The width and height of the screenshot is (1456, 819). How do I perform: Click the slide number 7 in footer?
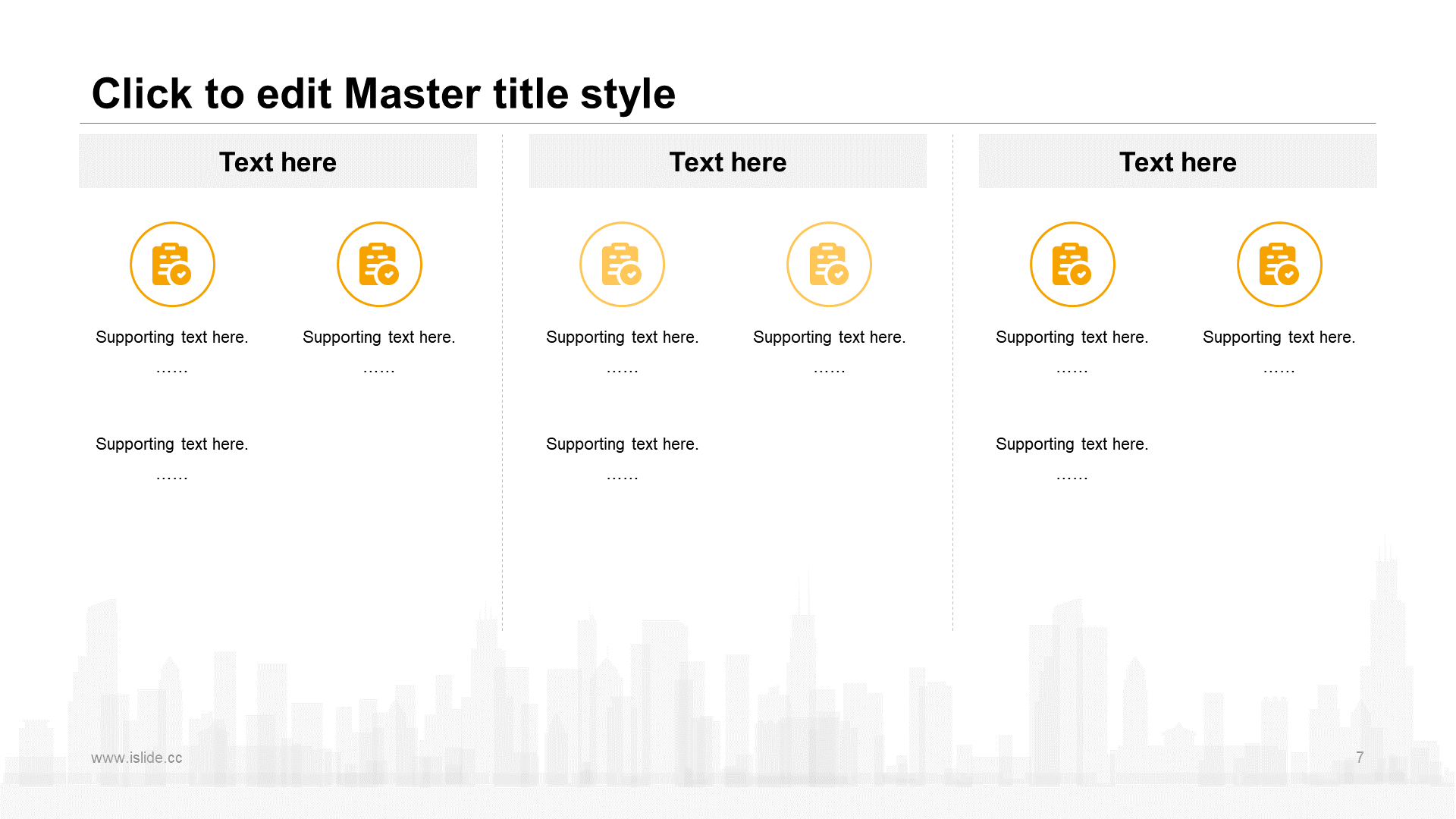pyautogui.click(x=1360, y=758)
